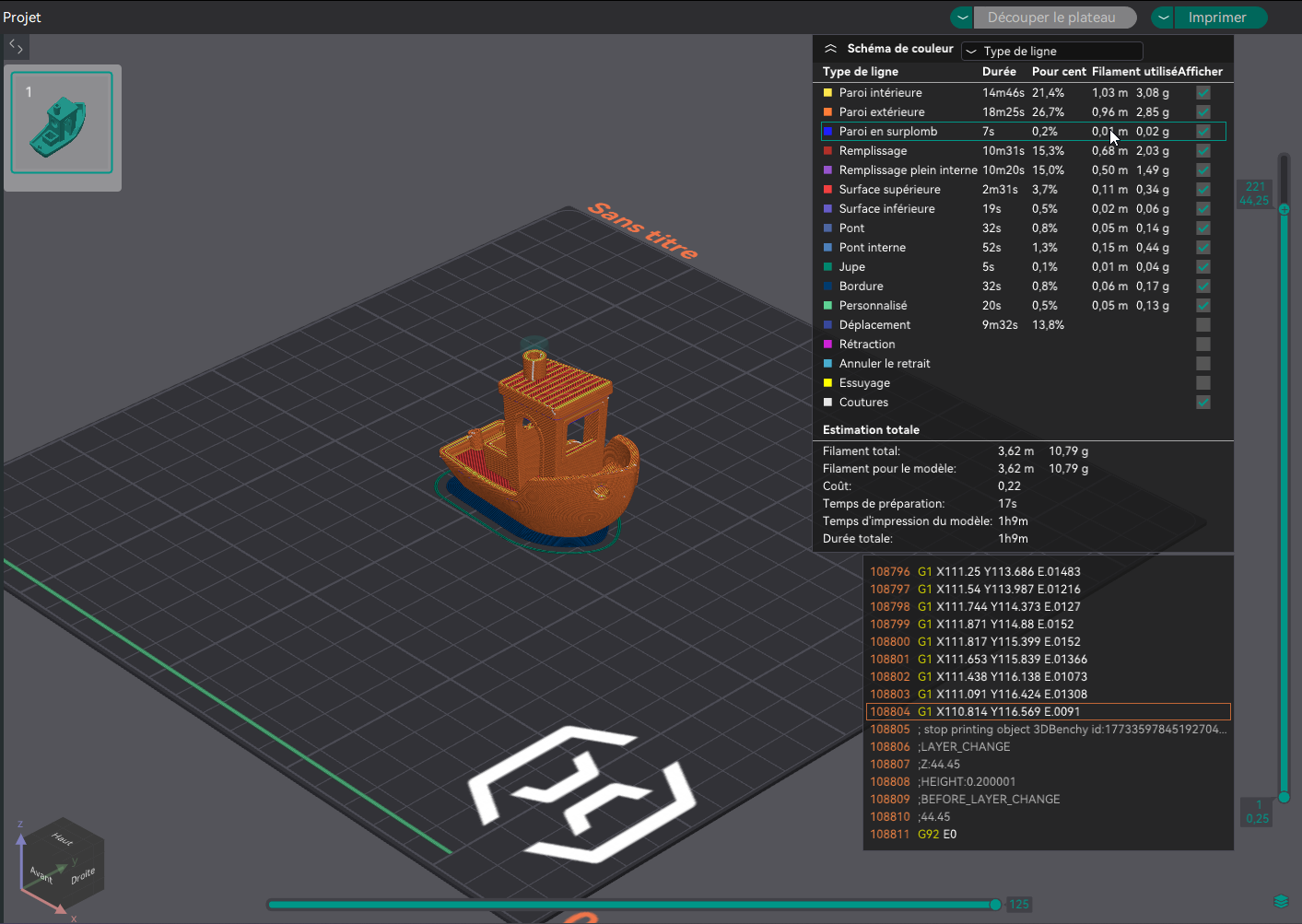1302x924 pixels.
Task: Toggle the Coutures visibility checkbox
Action: coord(1202,403)
